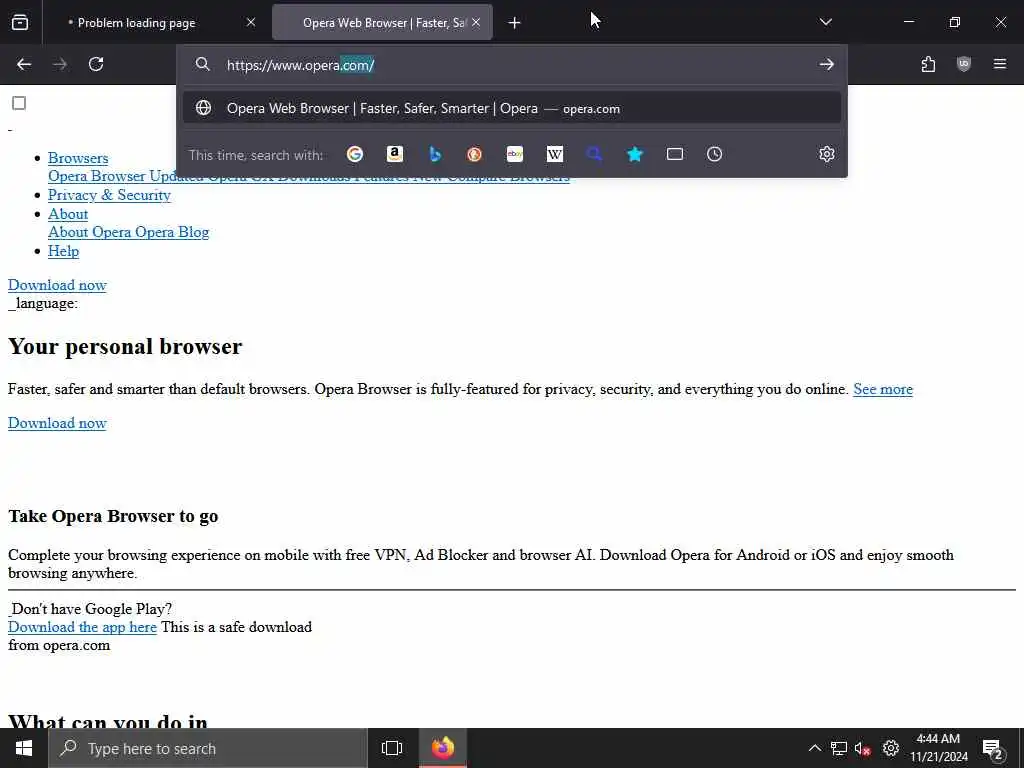Open the Opera Blog link

[x=172, y=232]
